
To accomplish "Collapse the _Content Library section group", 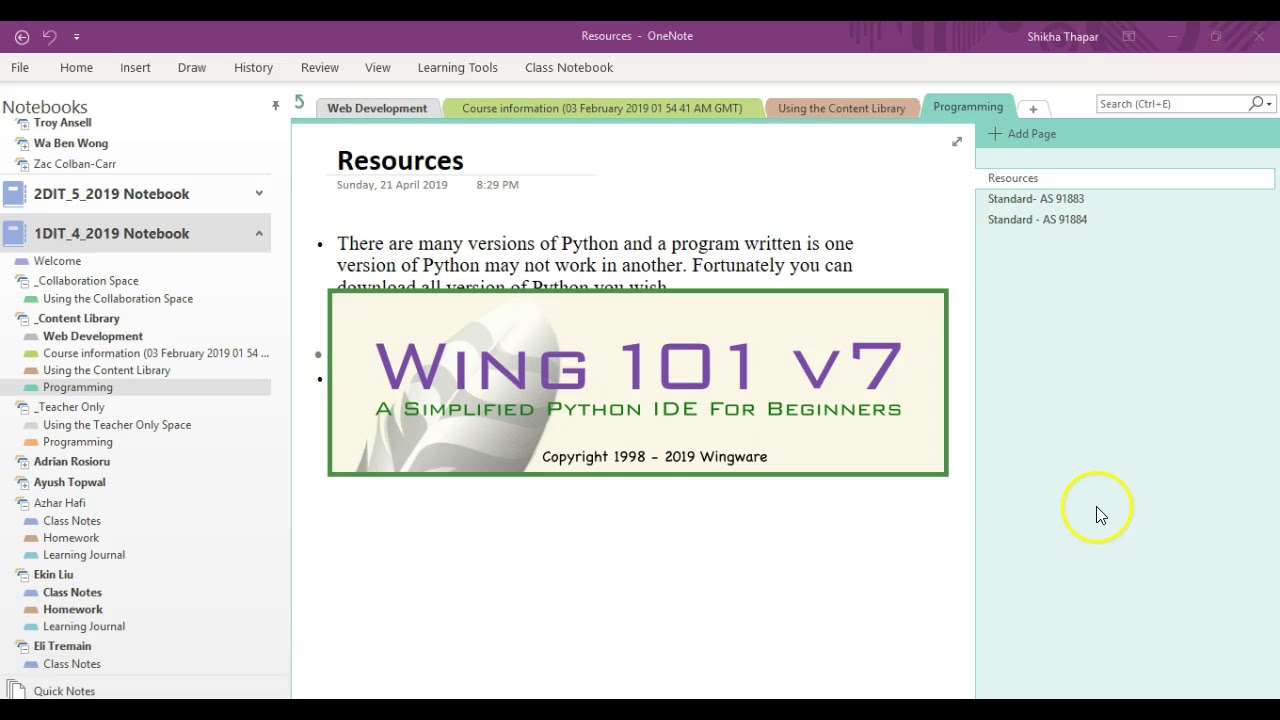I will (x=22, y=319).
